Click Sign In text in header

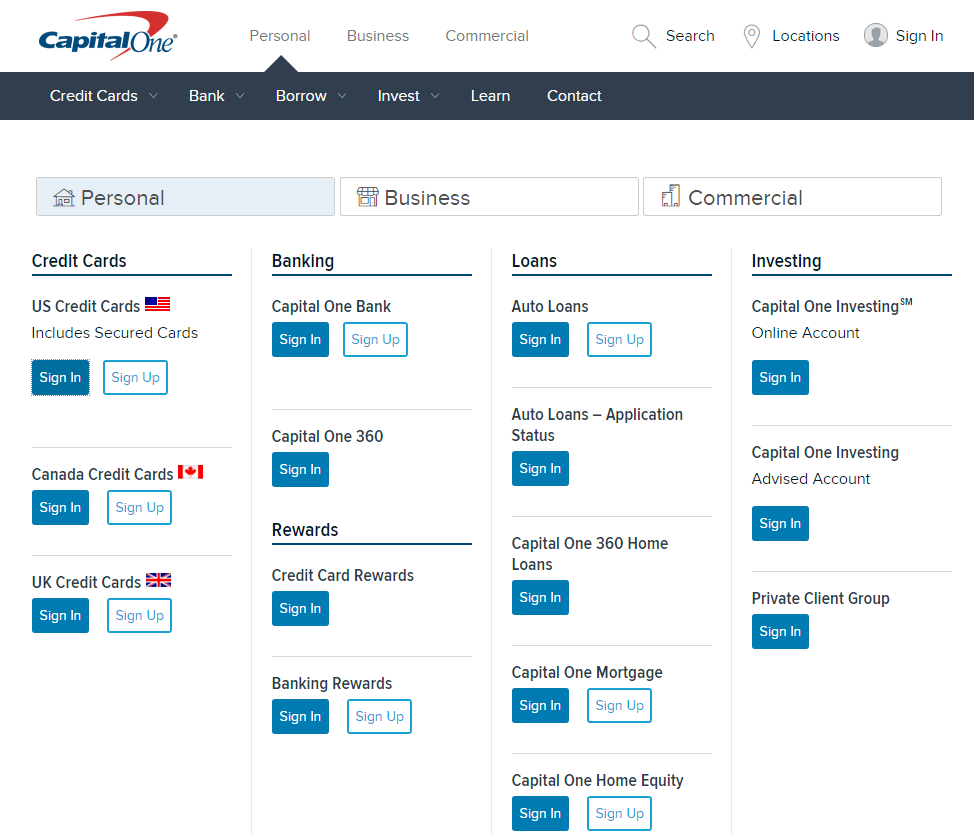(919, 36)
